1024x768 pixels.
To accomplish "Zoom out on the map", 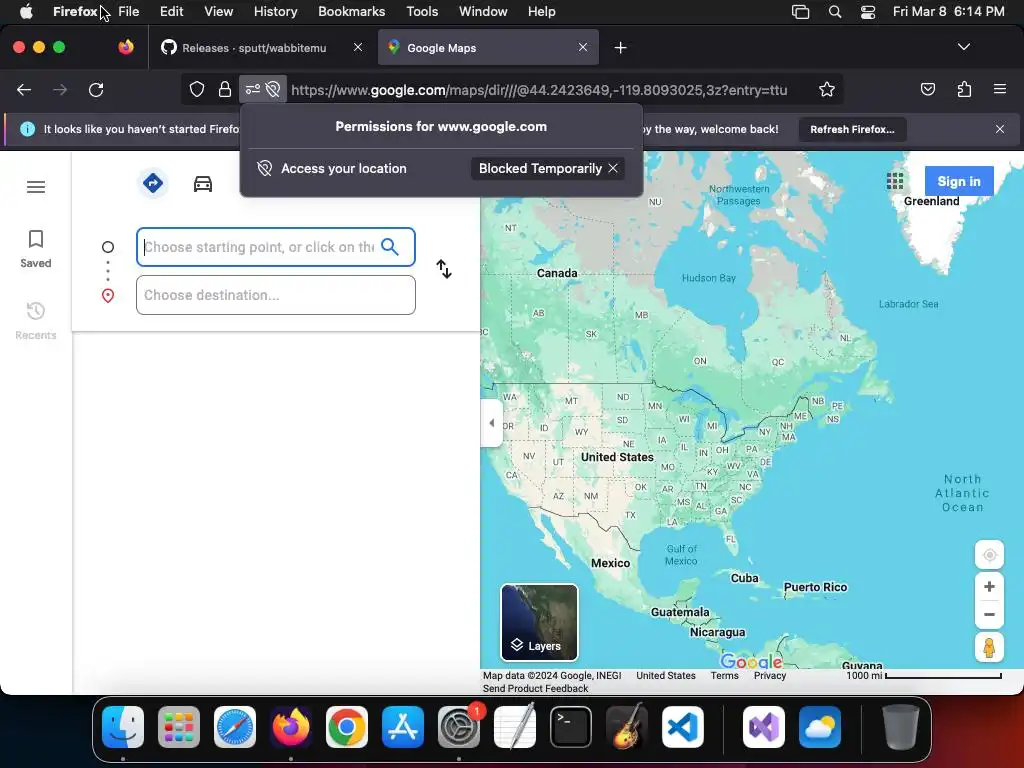I will point(989,614).
